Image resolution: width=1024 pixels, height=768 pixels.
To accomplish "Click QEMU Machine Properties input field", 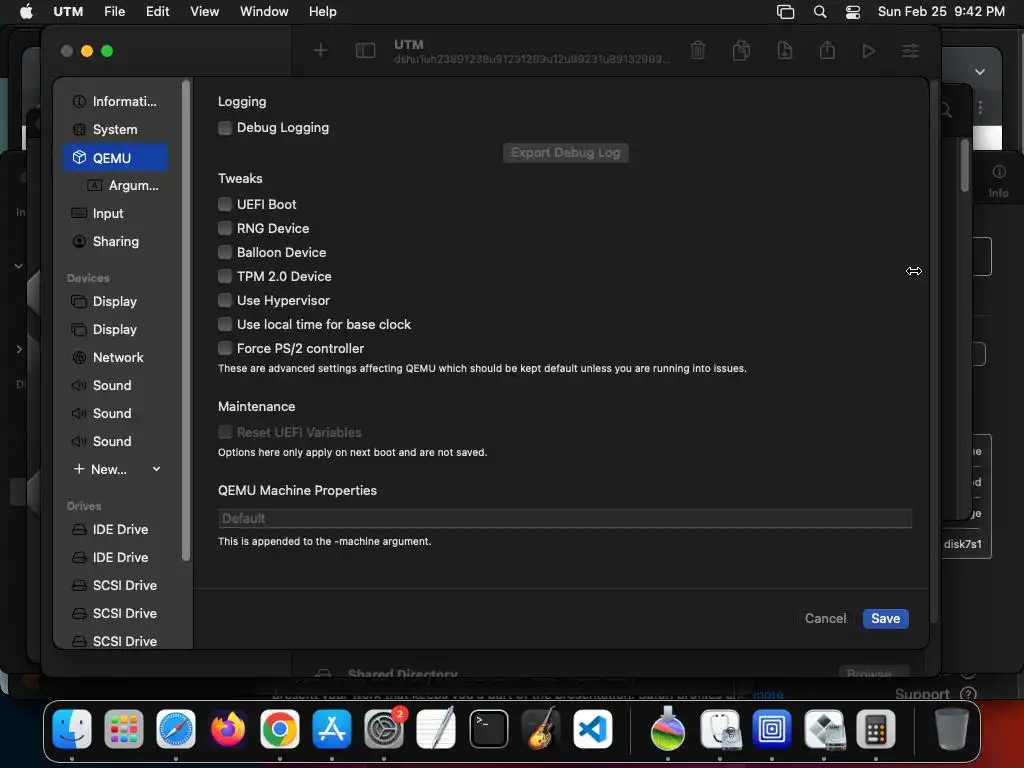I will tap(565, 519).
